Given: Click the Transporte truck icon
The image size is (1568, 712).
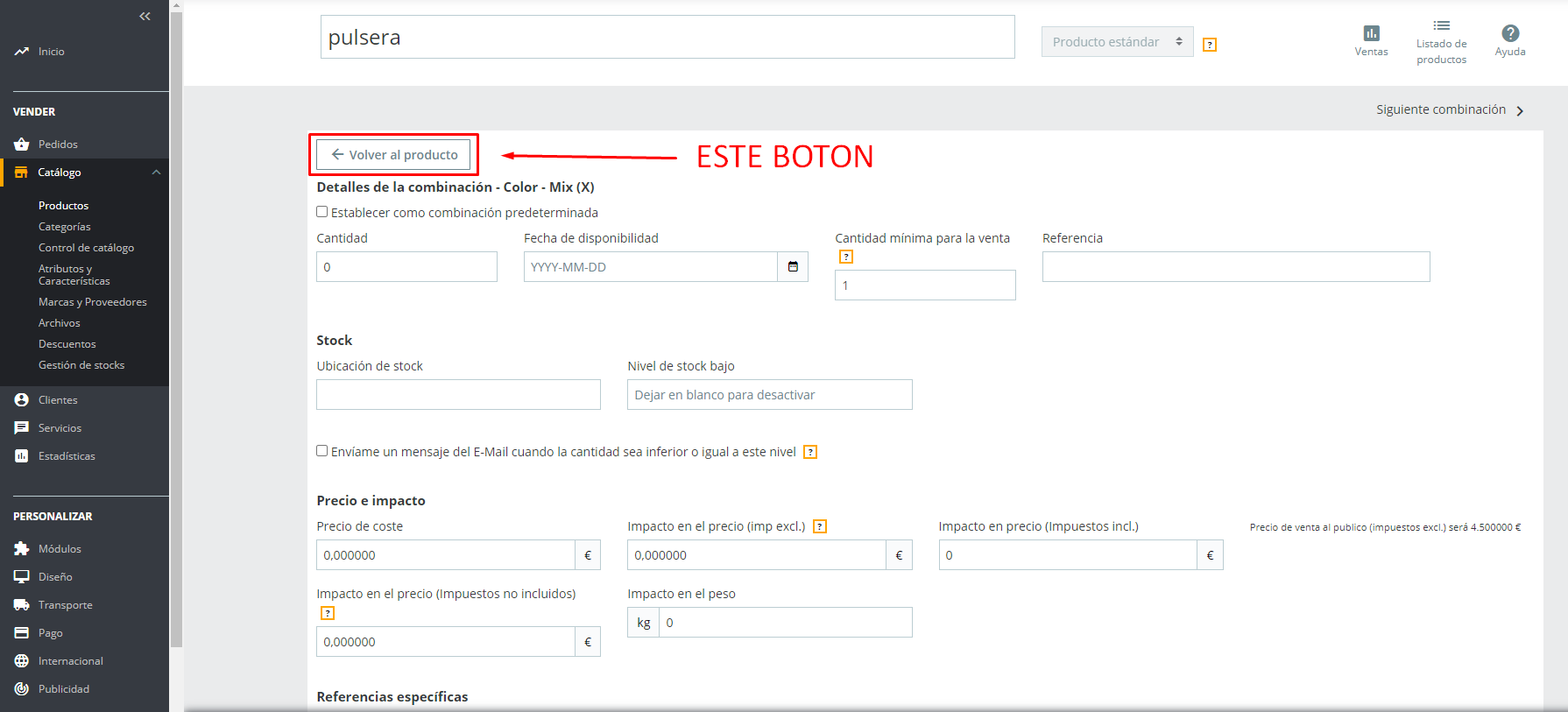Looking at the screenshot, I should (x=22, y=605).
